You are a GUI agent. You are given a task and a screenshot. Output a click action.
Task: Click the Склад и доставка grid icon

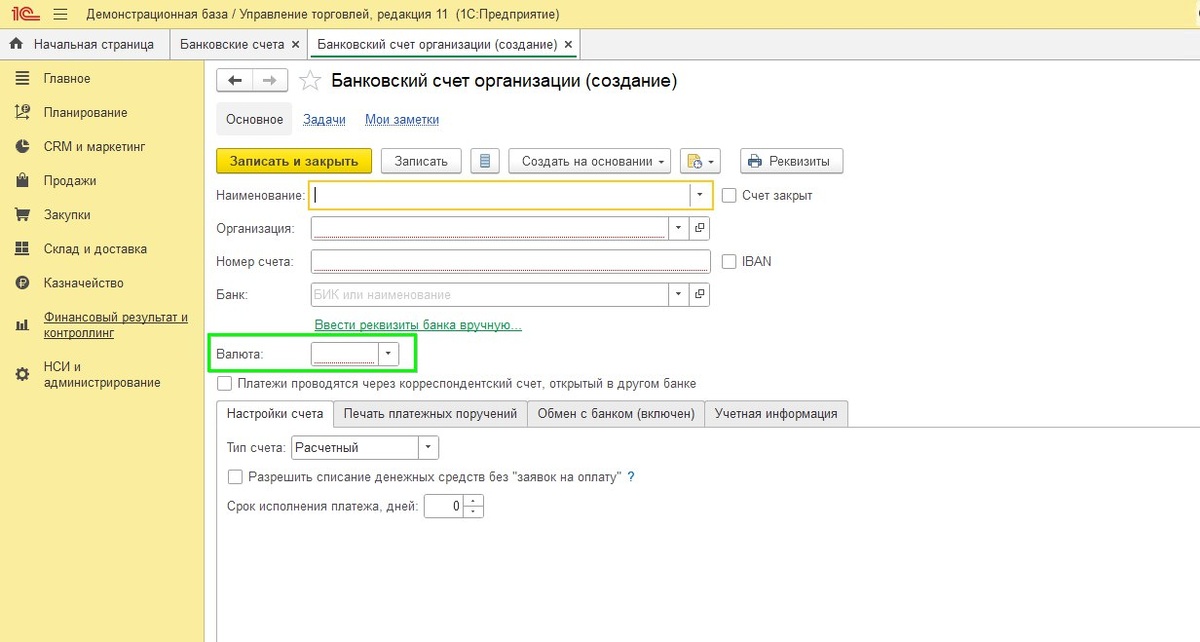[22, 249]
